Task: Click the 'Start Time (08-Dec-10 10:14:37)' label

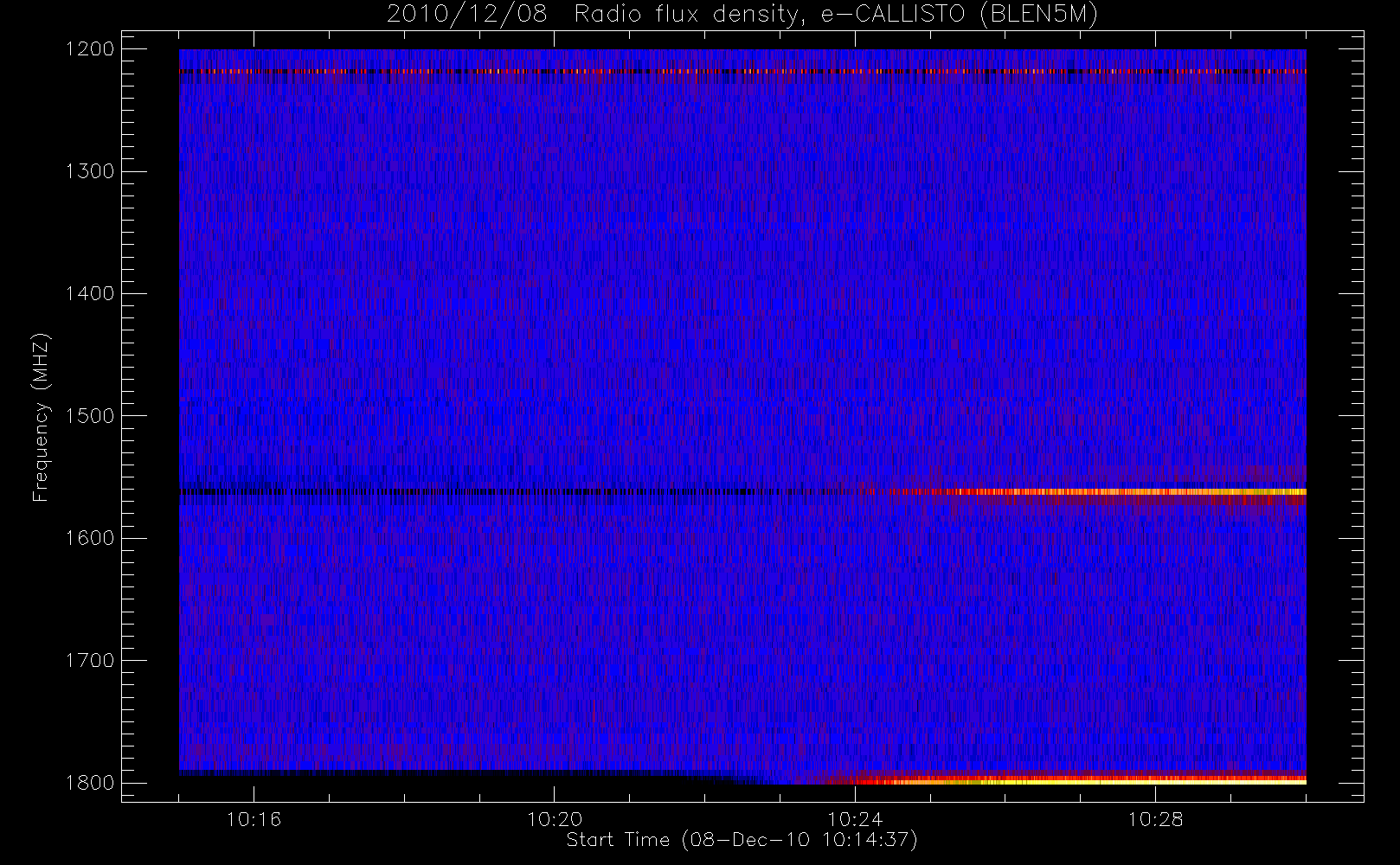Action: point(742,840)
